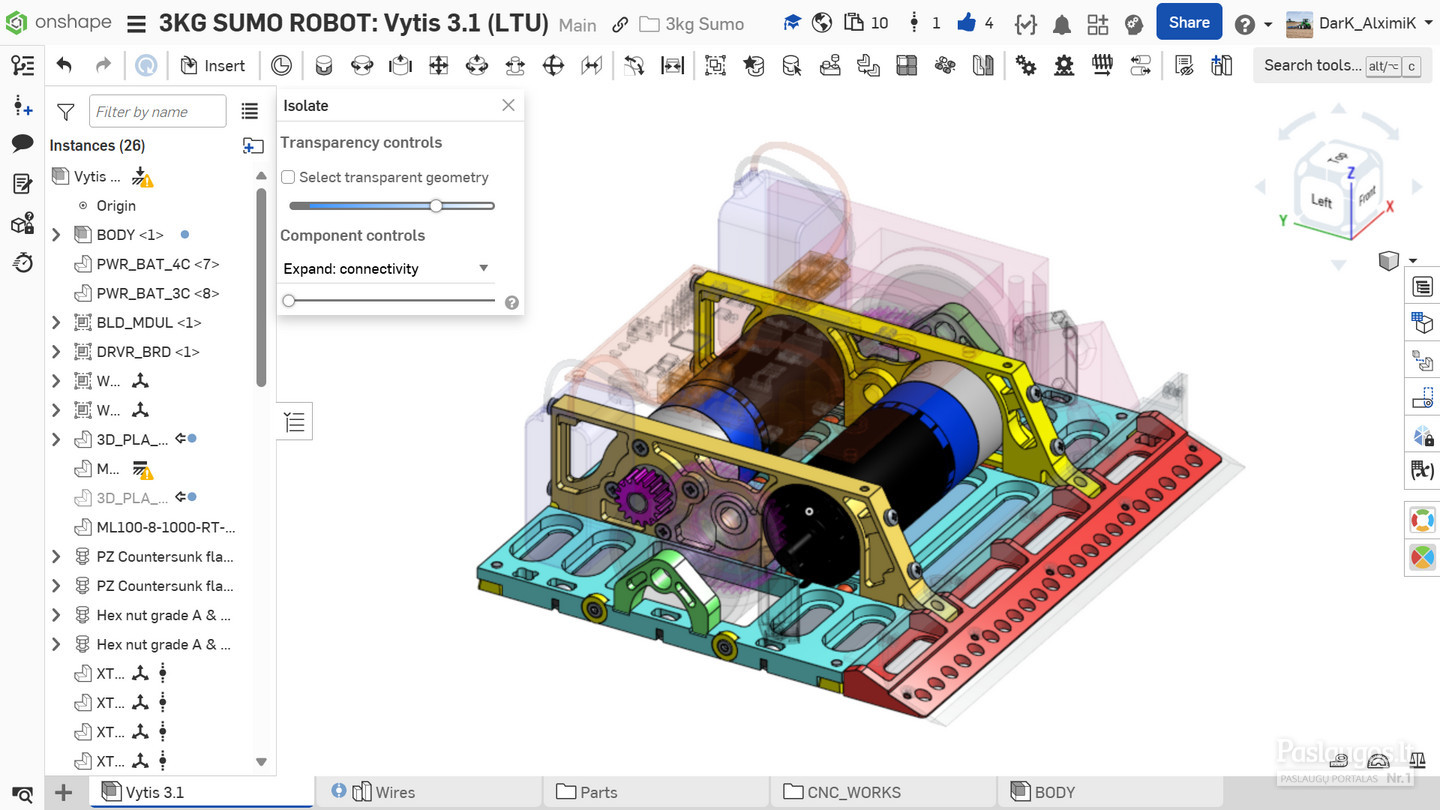The image size is (1440, 810).
Task: Open the 3kg Sumo folder link
Action: click(x=692, y=24)
